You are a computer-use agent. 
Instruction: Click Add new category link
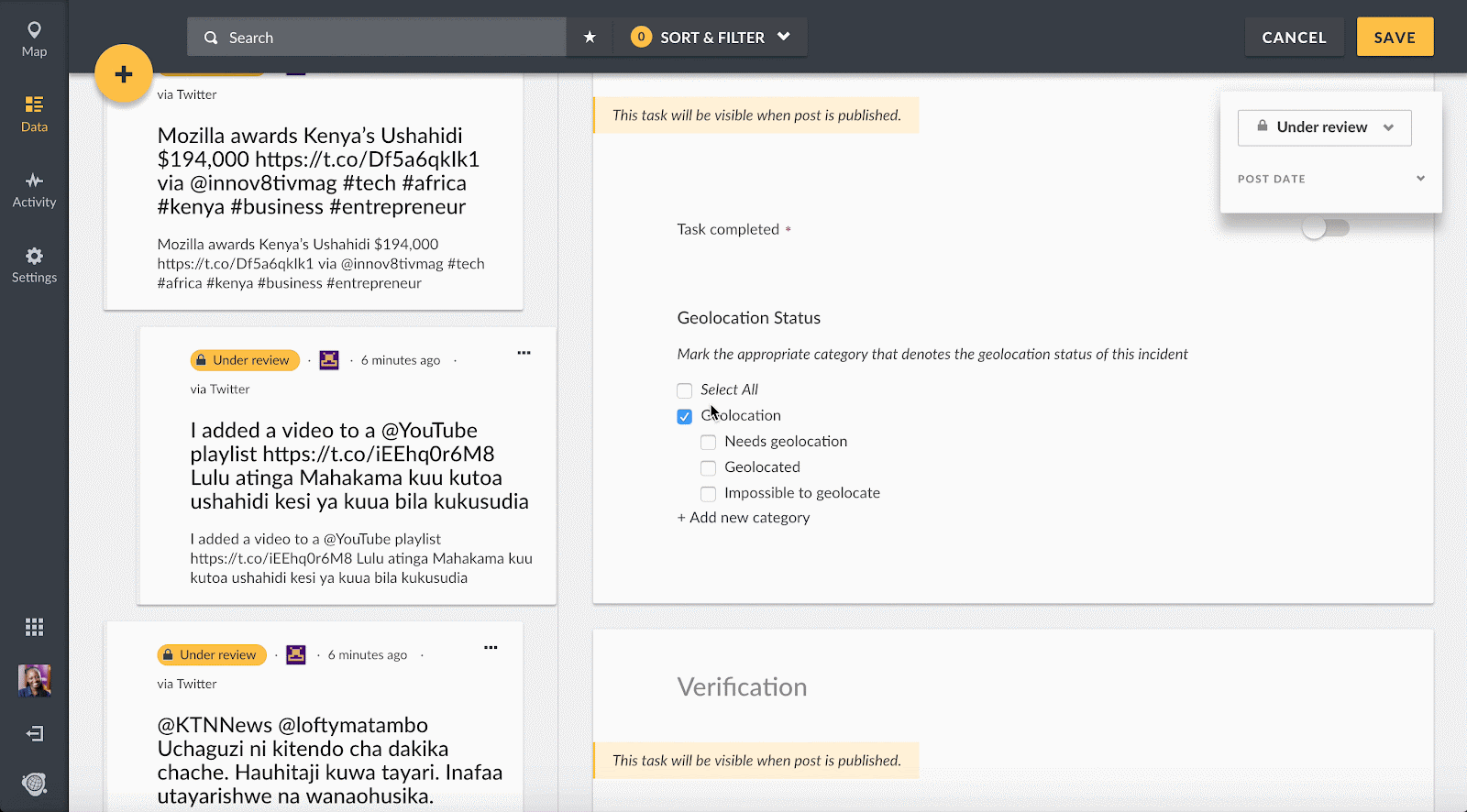pyautogui.click(x=744, y=518)
